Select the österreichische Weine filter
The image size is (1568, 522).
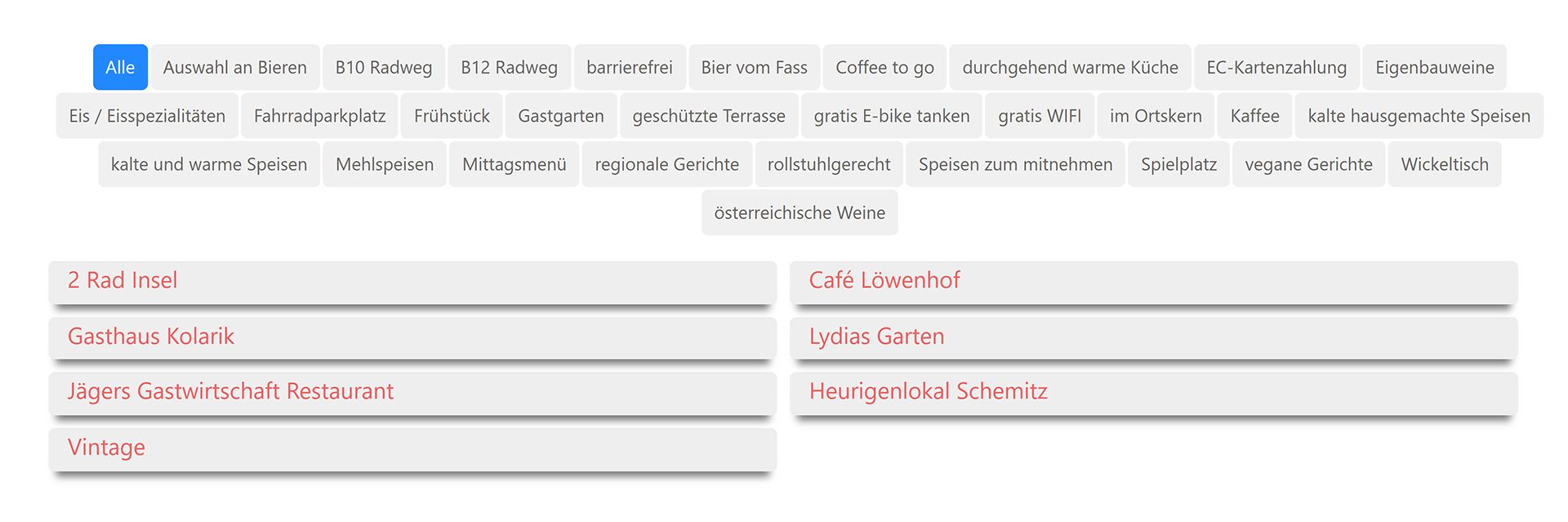click(x=799, y=212)
